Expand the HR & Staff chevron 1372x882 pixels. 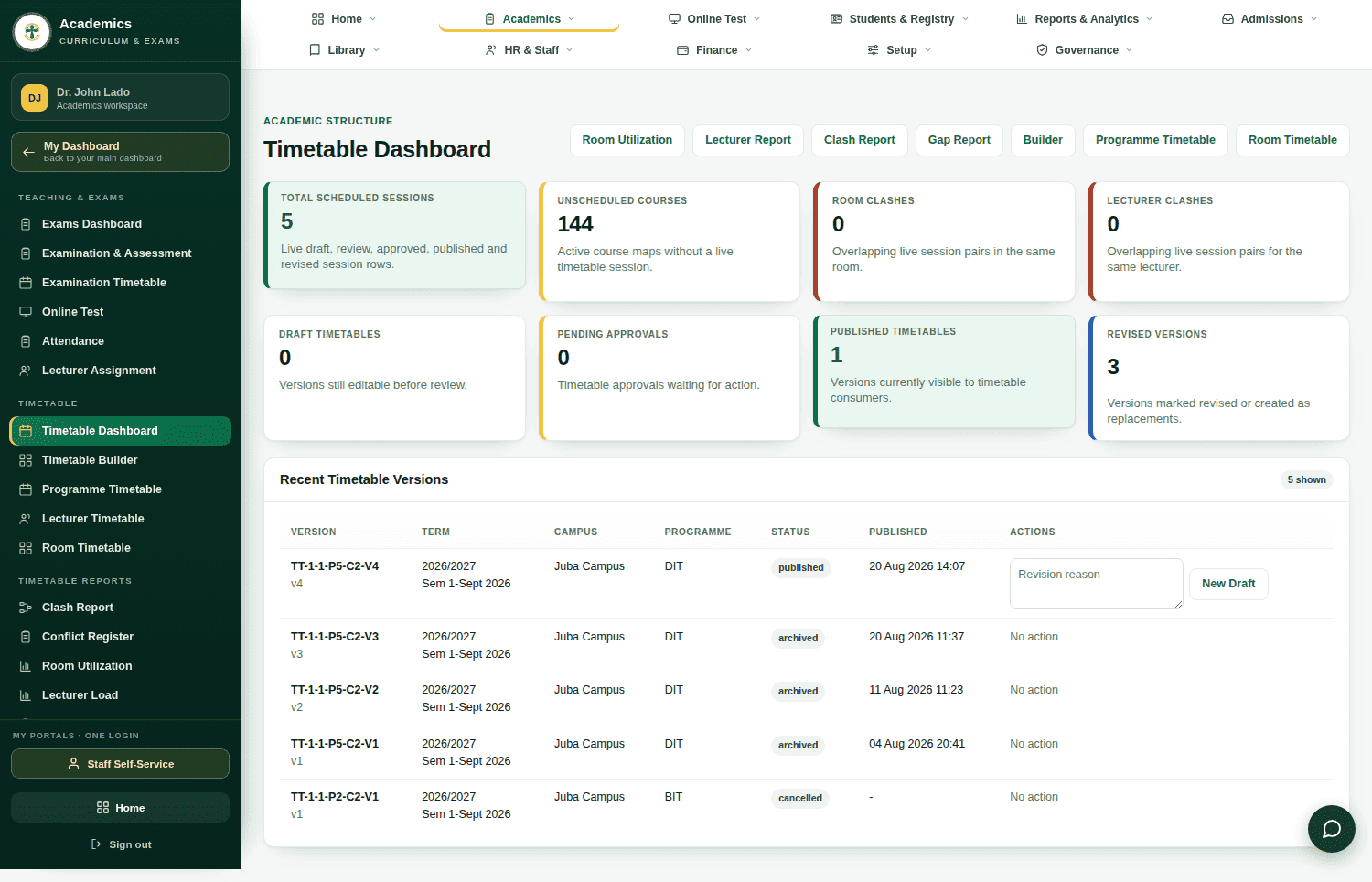pos(570,50)
